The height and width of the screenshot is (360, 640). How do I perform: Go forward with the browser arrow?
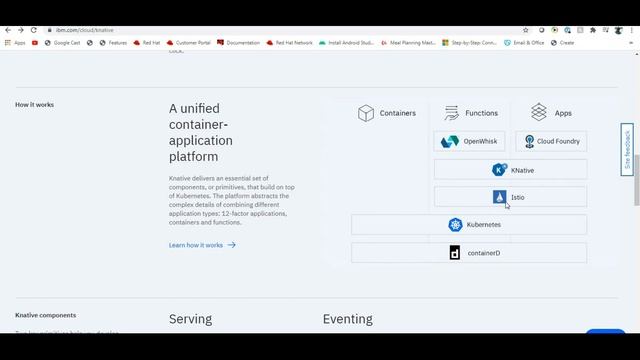coord(21,30)
